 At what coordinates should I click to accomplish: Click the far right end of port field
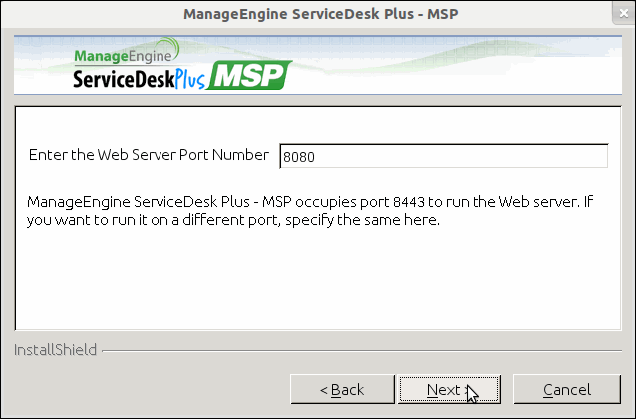[x=598, y=156]
